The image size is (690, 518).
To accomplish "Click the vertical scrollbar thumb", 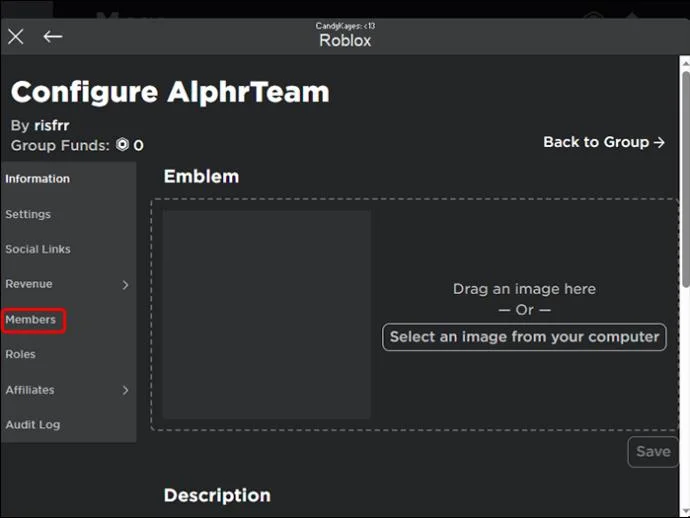I will (x=686, y=178).
